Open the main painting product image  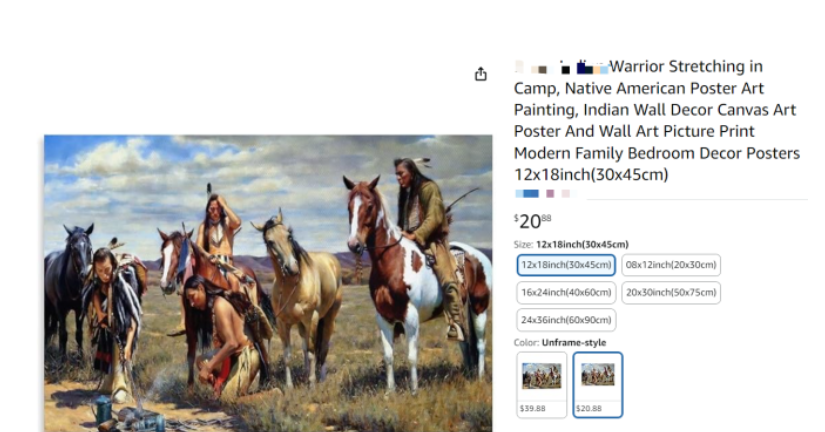pos(268,283)
